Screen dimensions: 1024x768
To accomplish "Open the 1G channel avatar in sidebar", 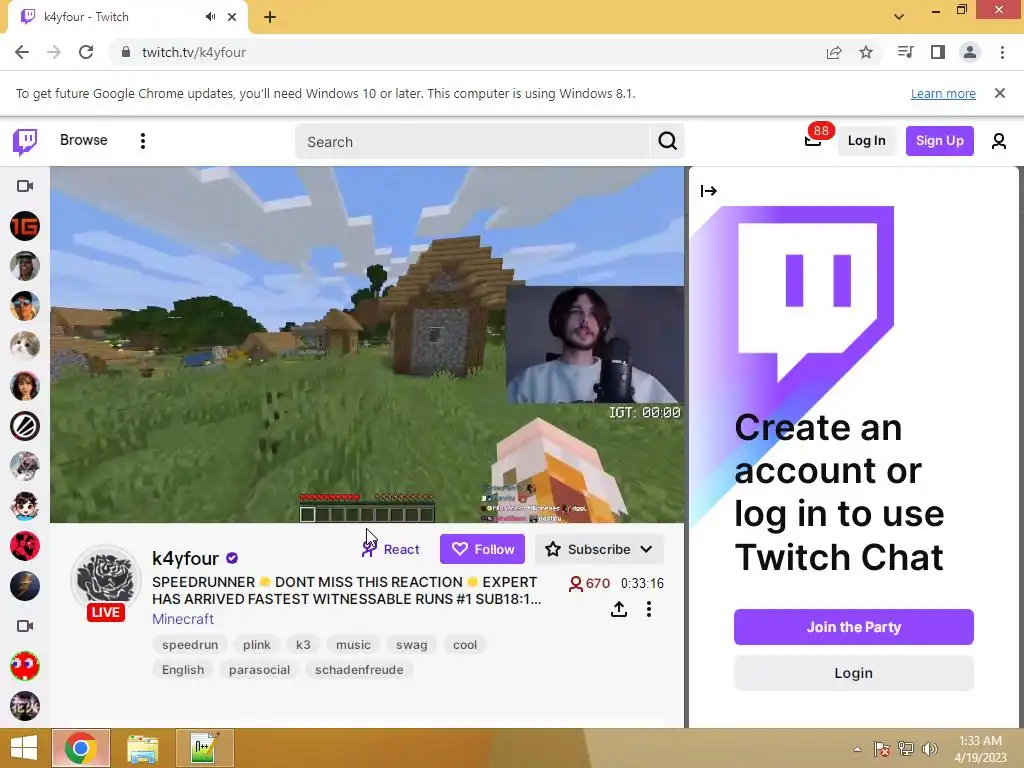I will click(x=25, y=226).
